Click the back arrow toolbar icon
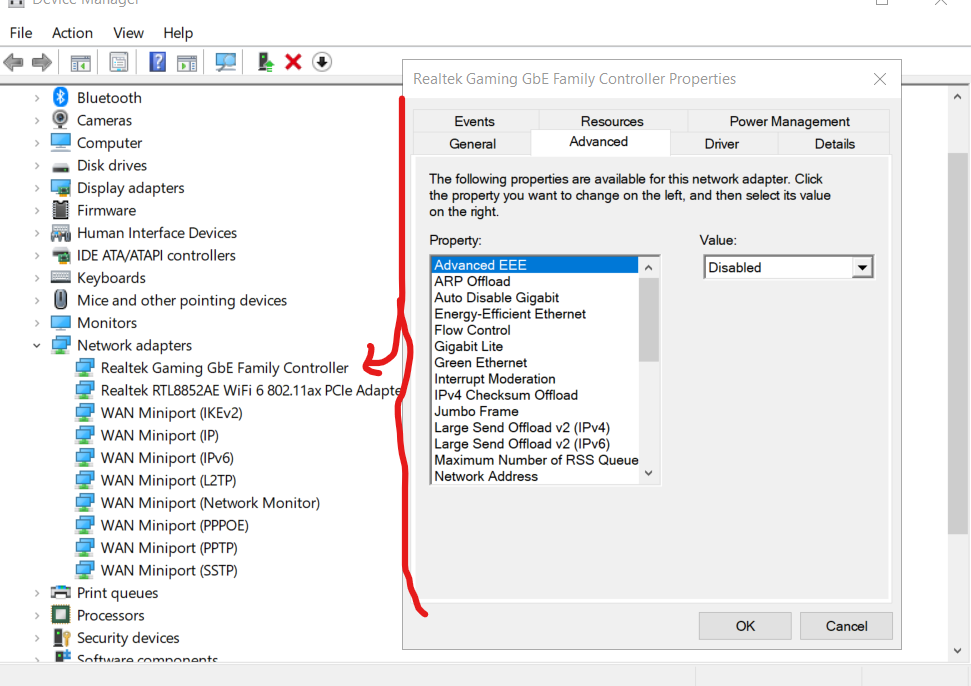971x686 pixels. coord(14,62)
